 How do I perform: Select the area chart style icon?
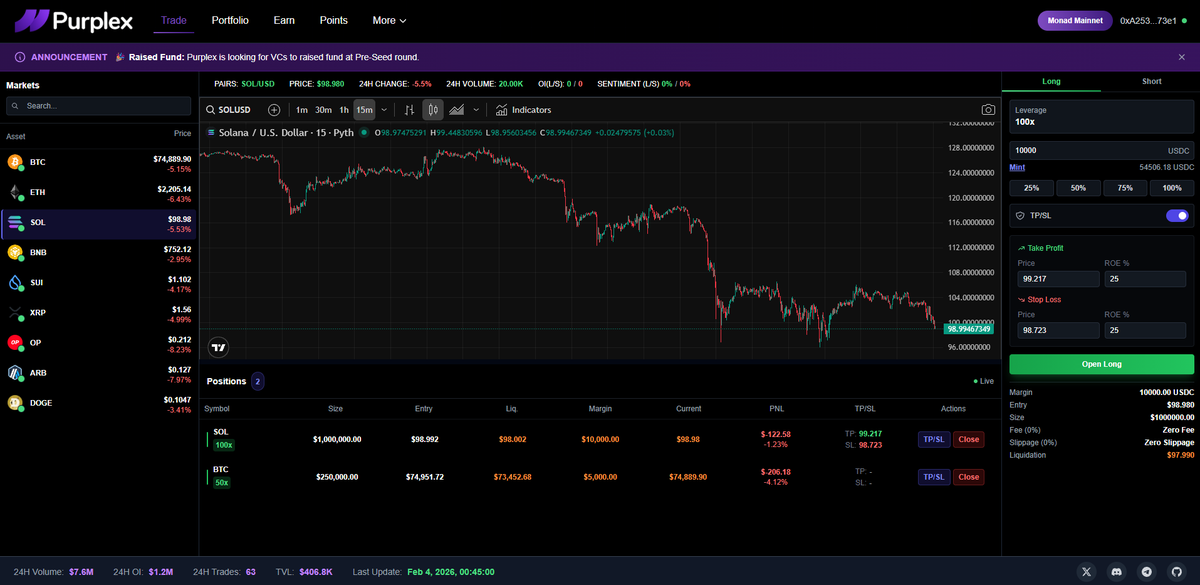click(456, 110)
